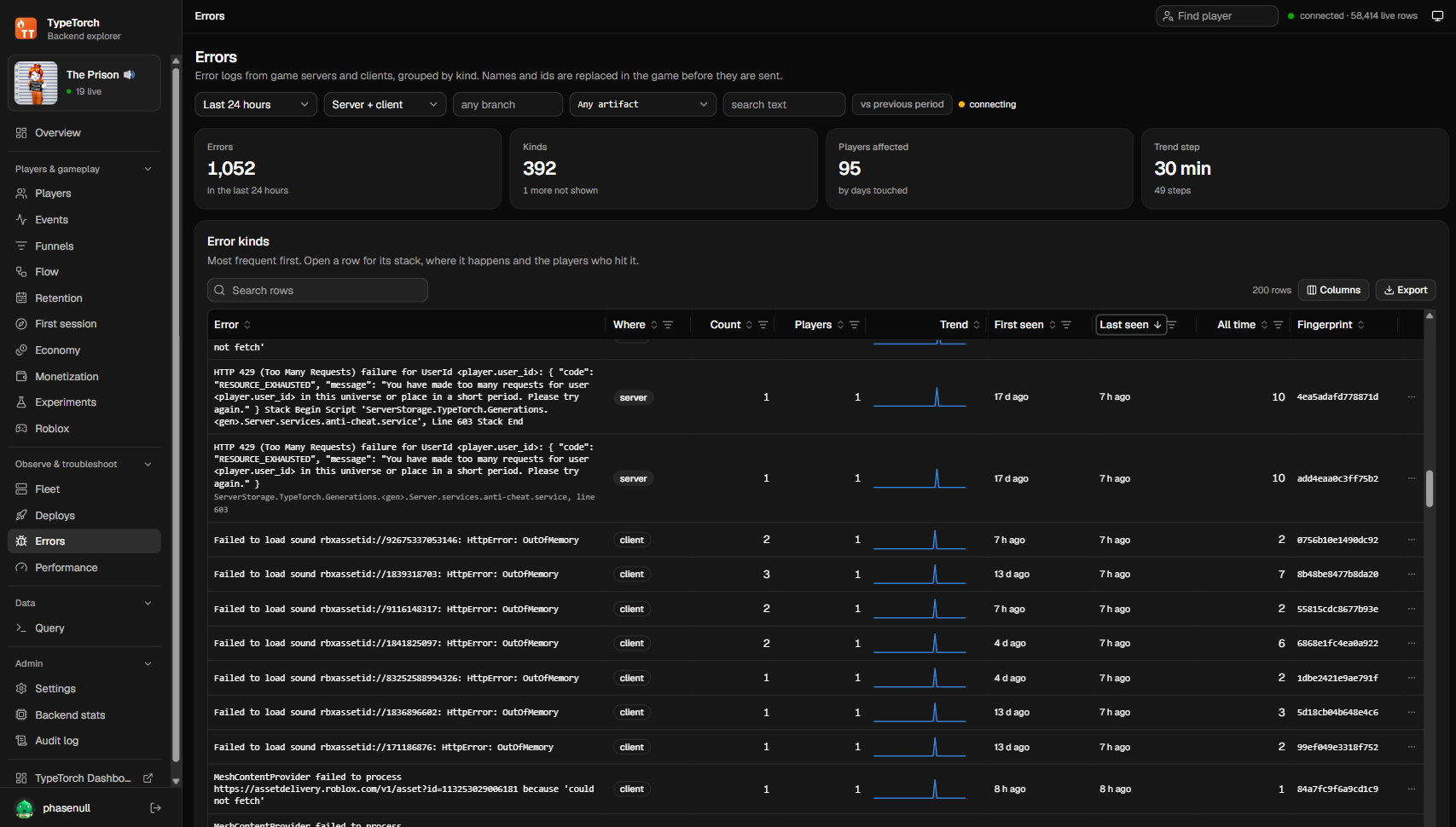Viewport: 1456px width, 827px height.
Task: Open Performance page
Action: pyautogui.click(x=84, y=568)
